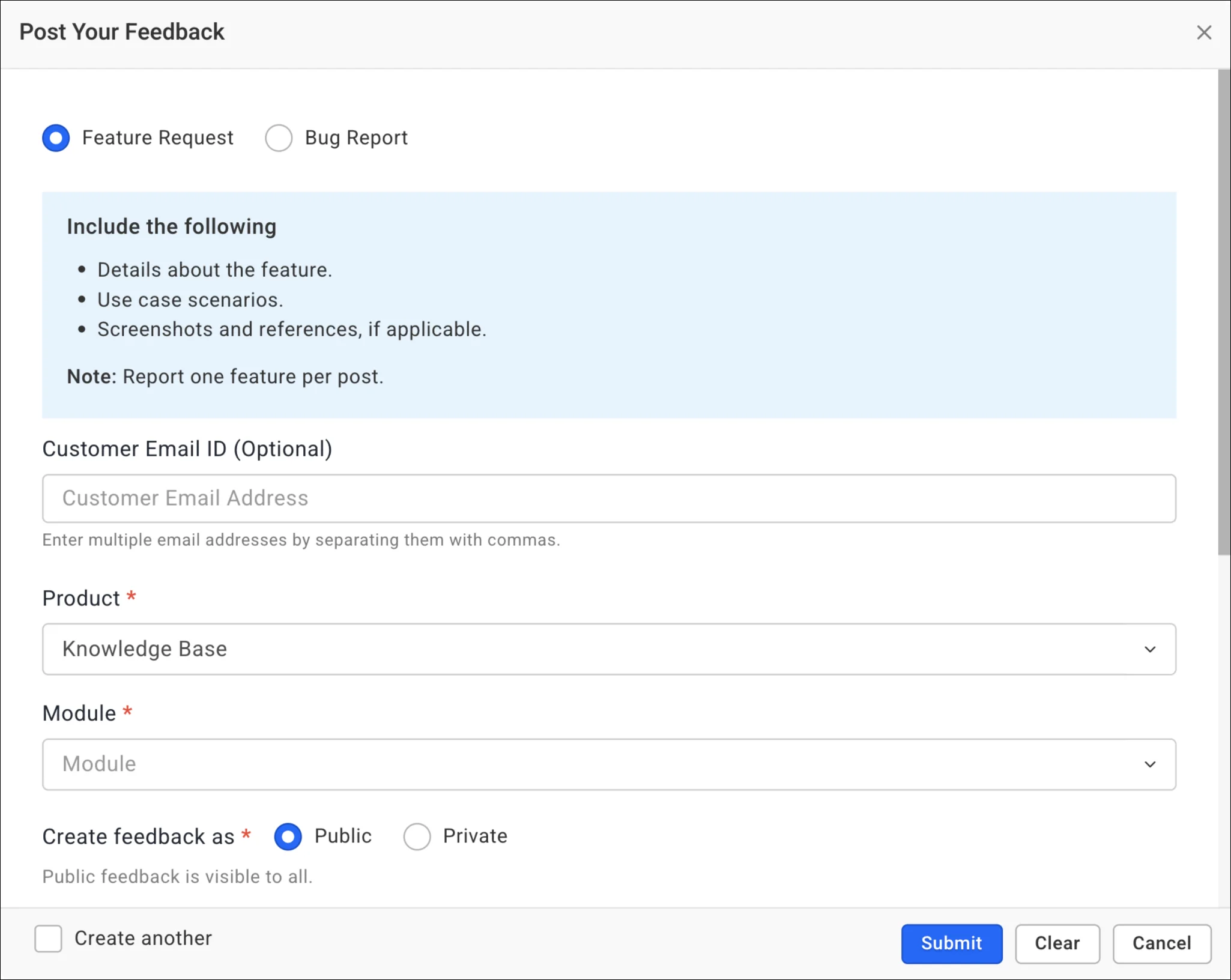1231x980 pixels.
Task: Click the Private label text
Action: 475,836
